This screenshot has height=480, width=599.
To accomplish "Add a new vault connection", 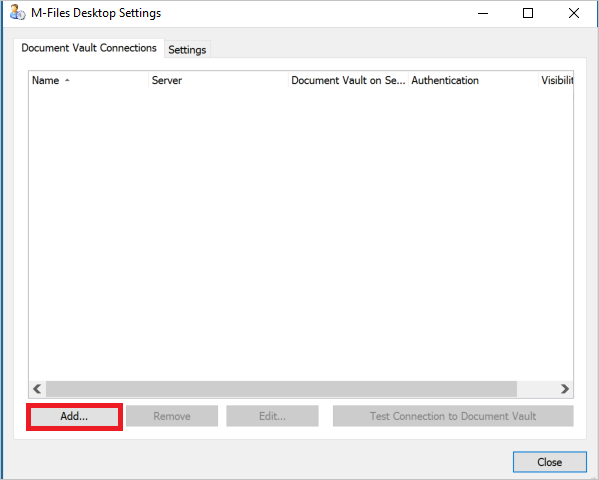I will point(74,416).
